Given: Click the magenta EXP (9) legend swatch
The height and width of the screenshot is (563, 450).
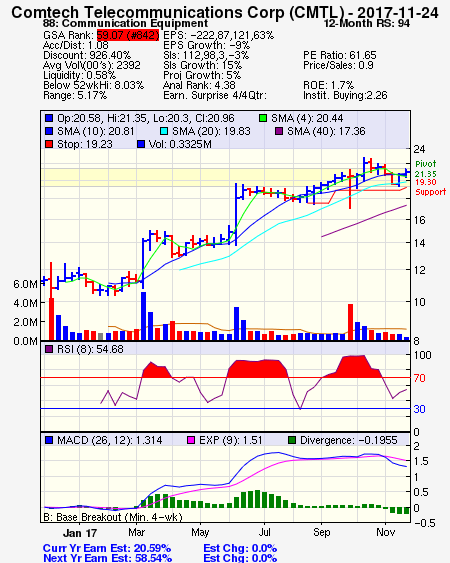Looking at the screenshot, I should pyautogui.click(x=191, y=440).
